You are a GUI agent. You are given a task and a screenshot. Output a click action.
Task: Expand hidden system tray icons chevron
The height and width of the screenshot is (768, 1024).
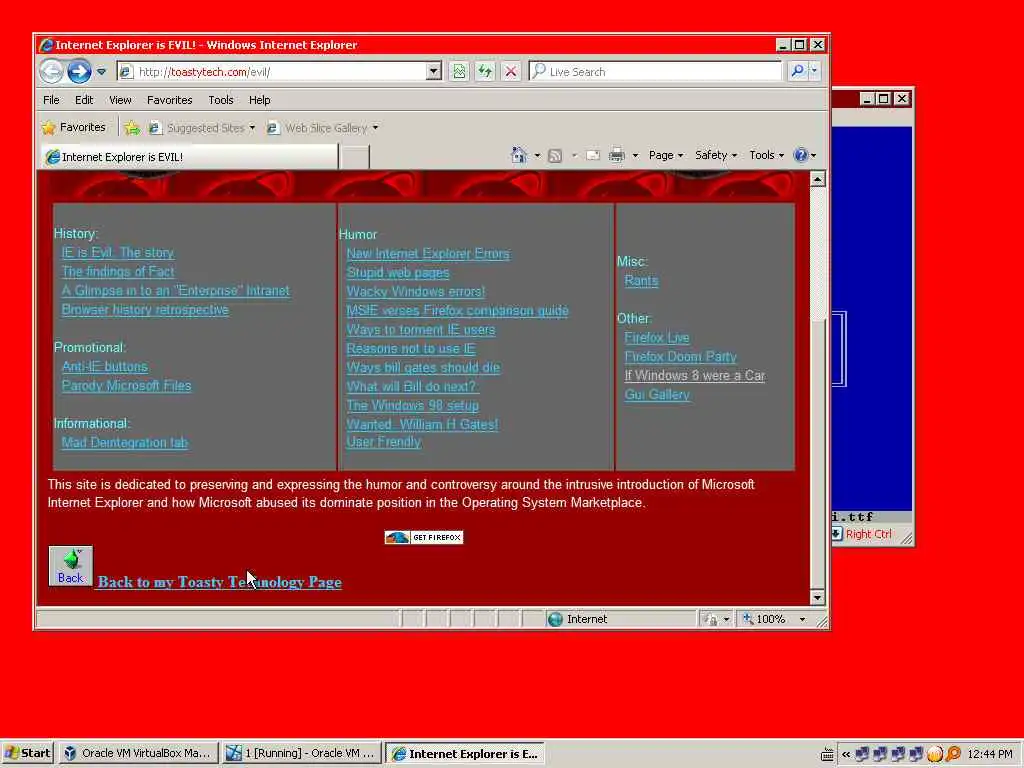click(x=846, y=754)
